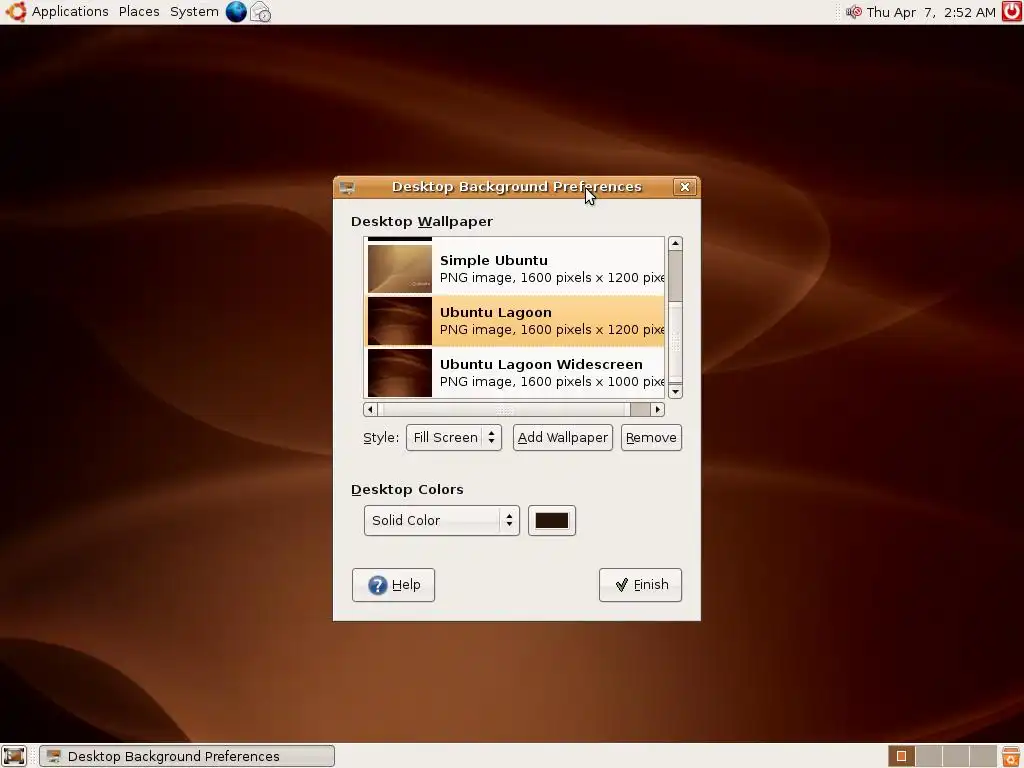
Task: Switch to the first active workspace
Action: (901, 756)
